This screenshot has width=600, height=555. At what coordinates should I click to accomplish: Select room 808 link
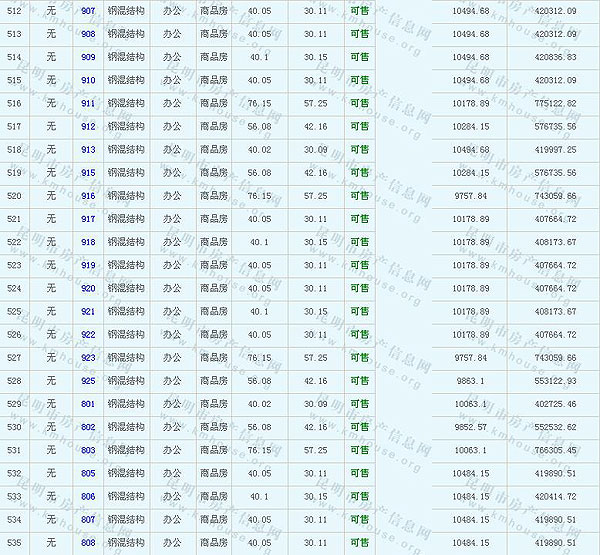[88, 543]
